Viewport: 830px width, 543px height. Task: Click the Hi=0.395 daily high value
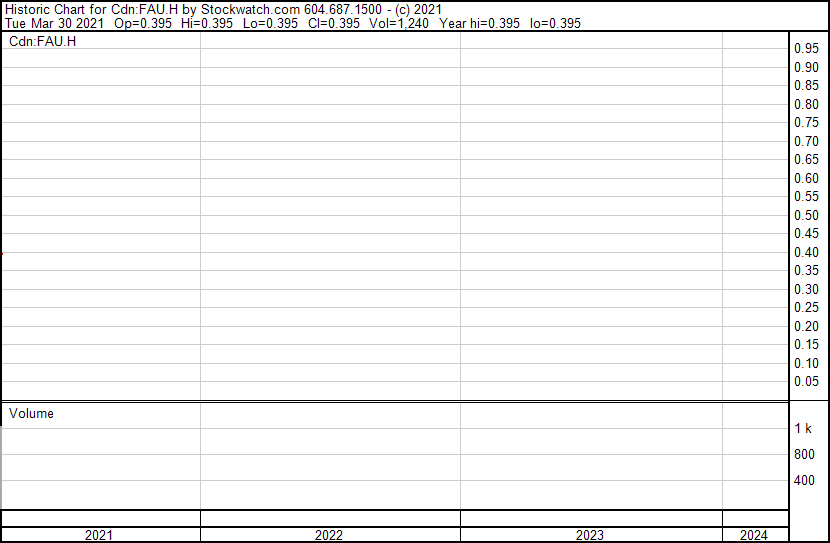click(x=207, y=23)
